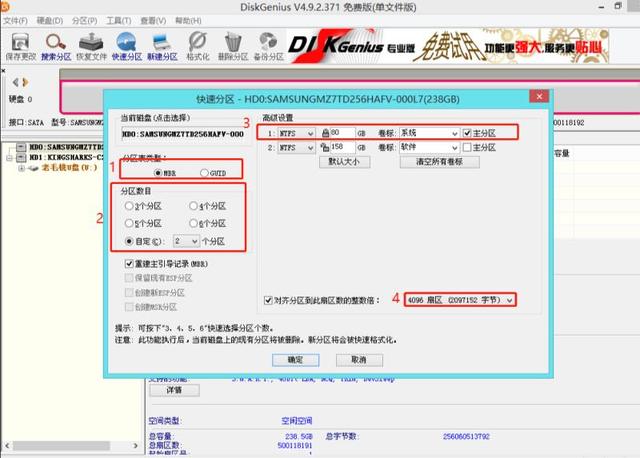Screen dimensions: 640x458
Task: Select the New Partition (新建分区) toolbar icon
Action: pos(162,47)
